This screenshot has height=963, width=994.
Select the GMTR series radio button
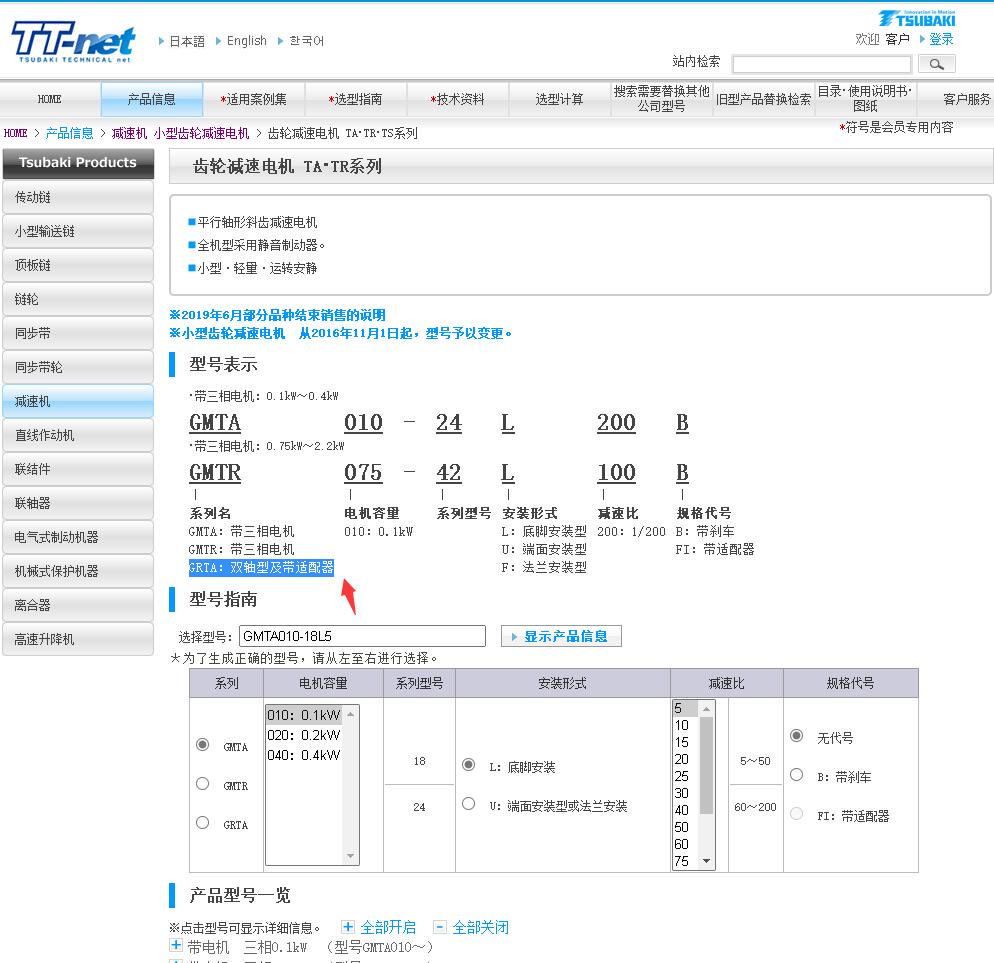(203, 783)
